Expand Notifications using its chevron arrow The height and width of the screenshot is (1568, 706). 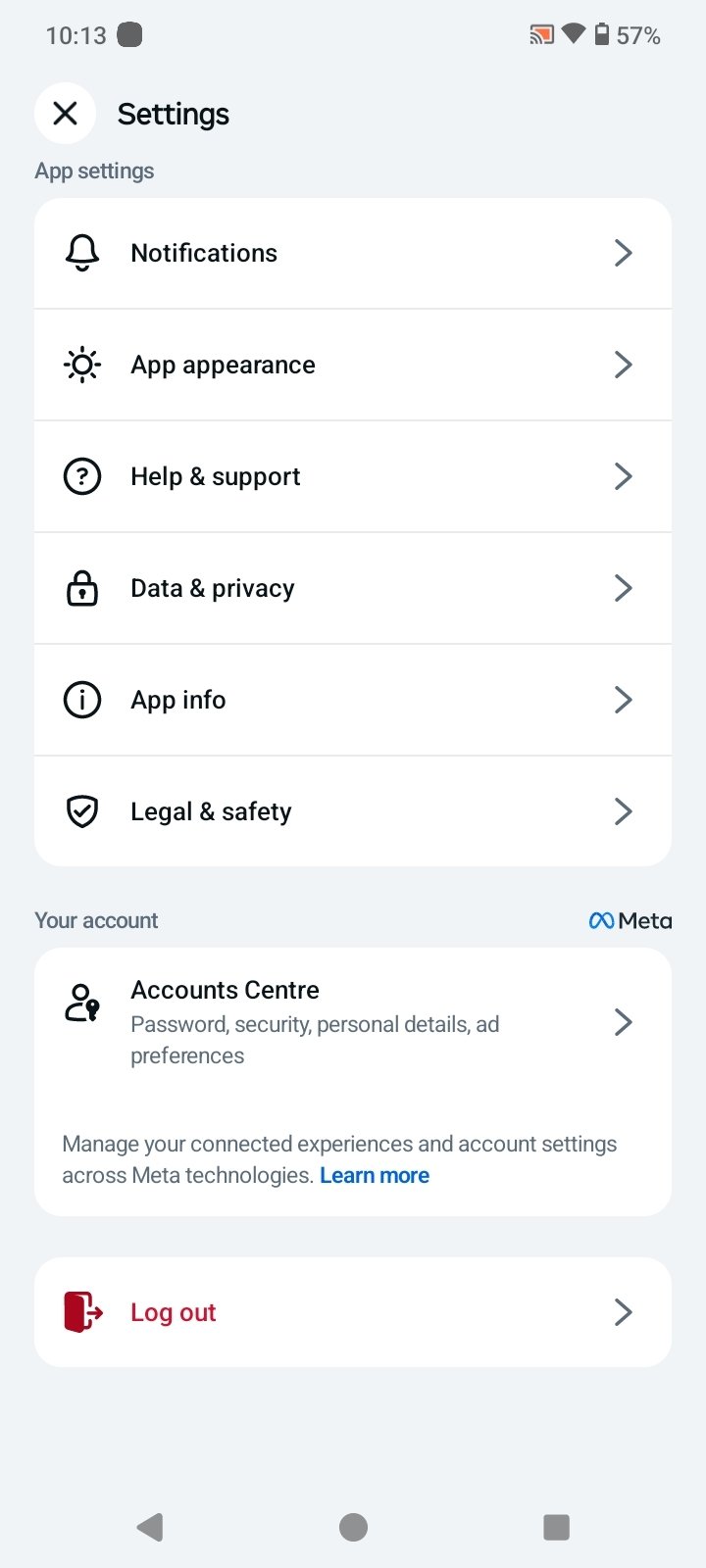[623, 253]
